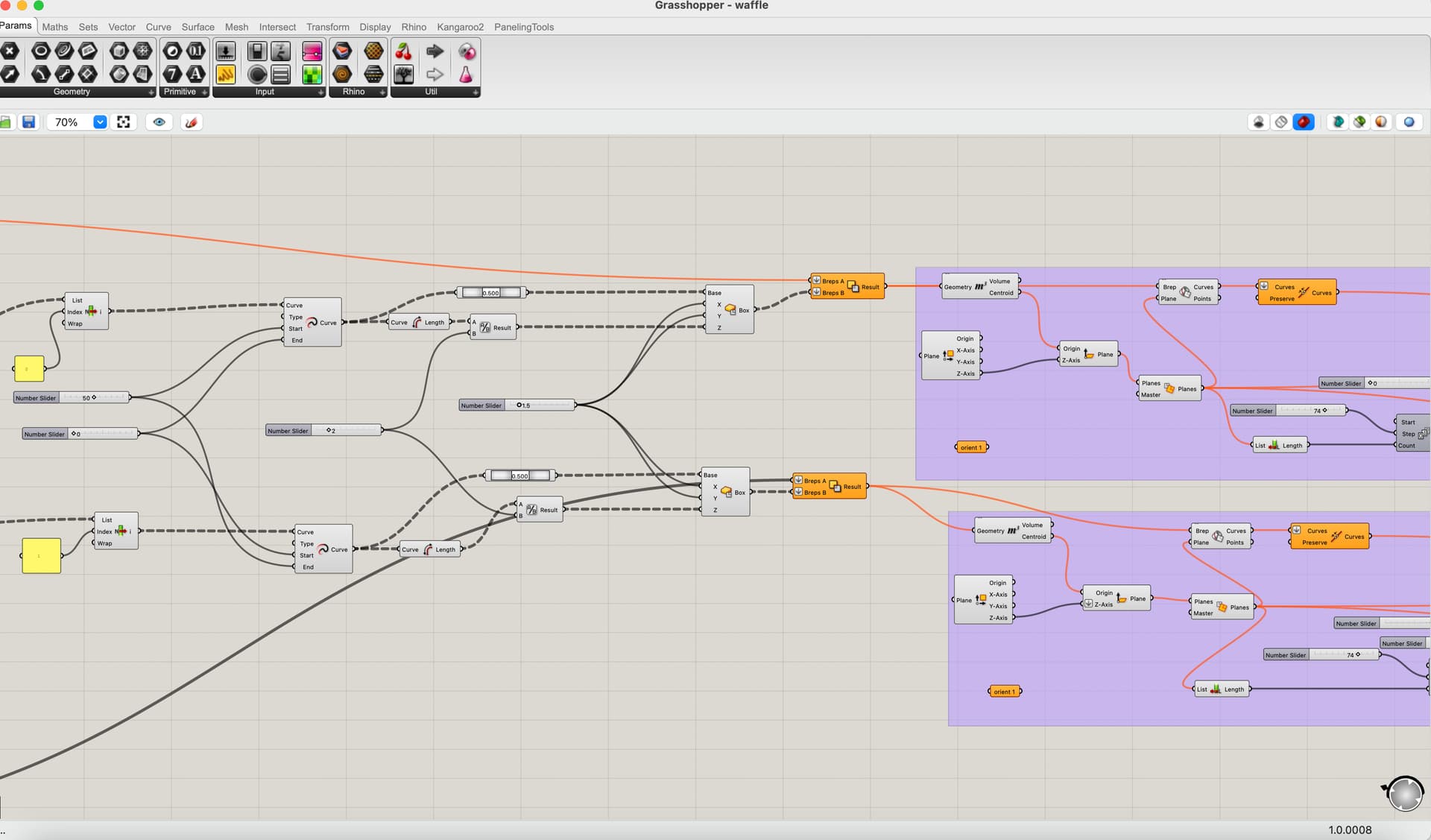Image resolution: width=1431 pixels, height=840 pixels.
Task: Switch to the Maths tab
Action: [55, 27]
